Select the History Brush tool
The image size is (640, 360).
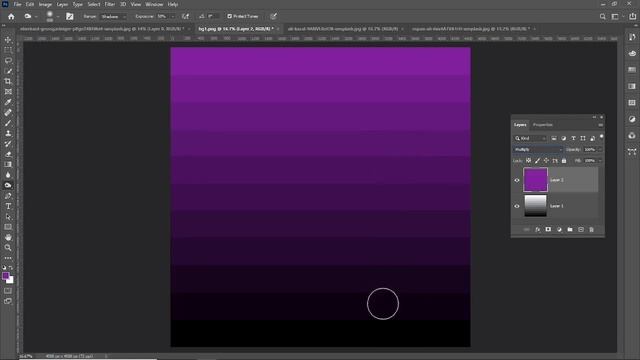pos(8,144)
